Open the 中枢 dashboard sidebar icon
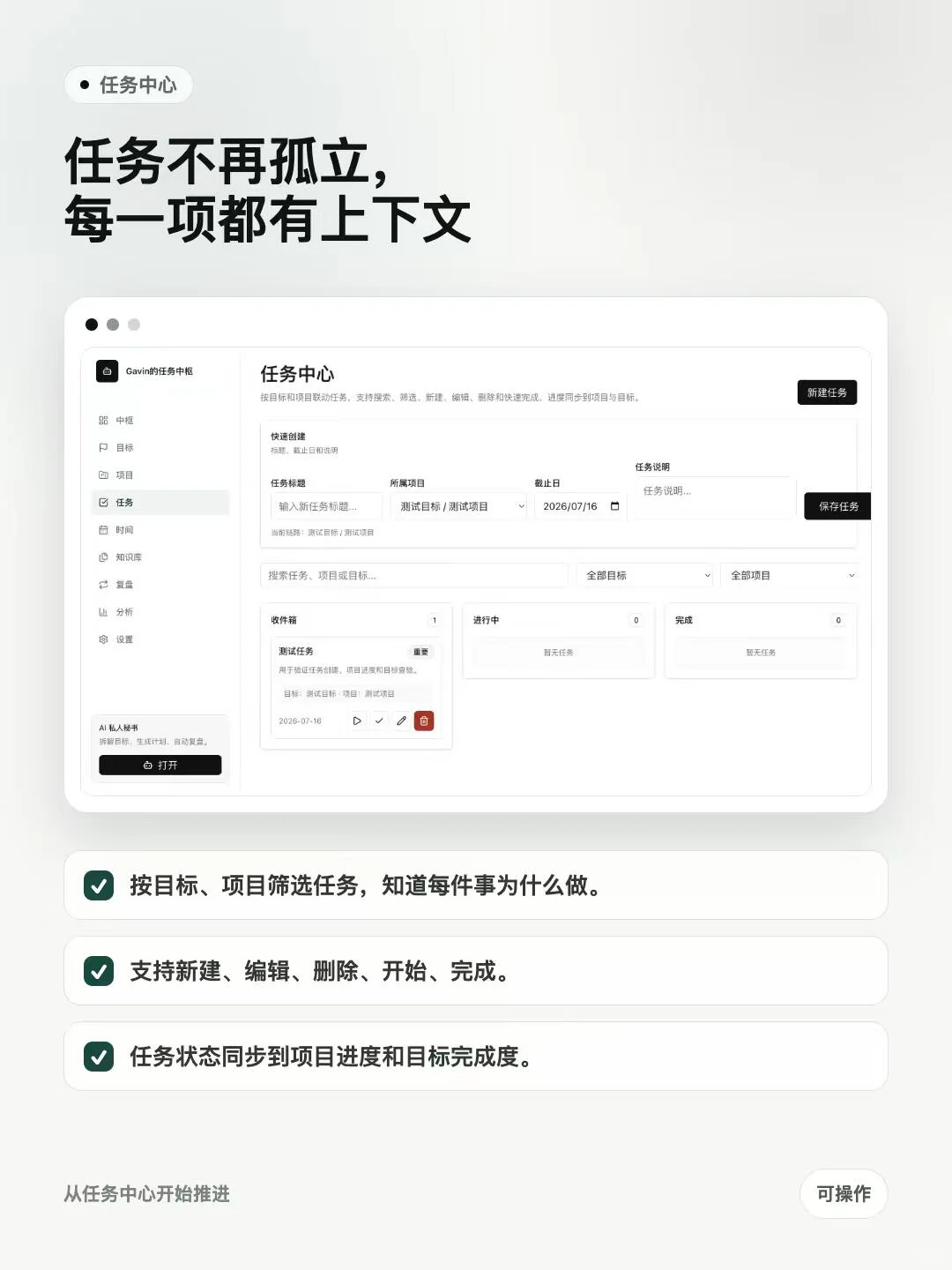This screenshot has width=952, height=1270. point(103,421)
